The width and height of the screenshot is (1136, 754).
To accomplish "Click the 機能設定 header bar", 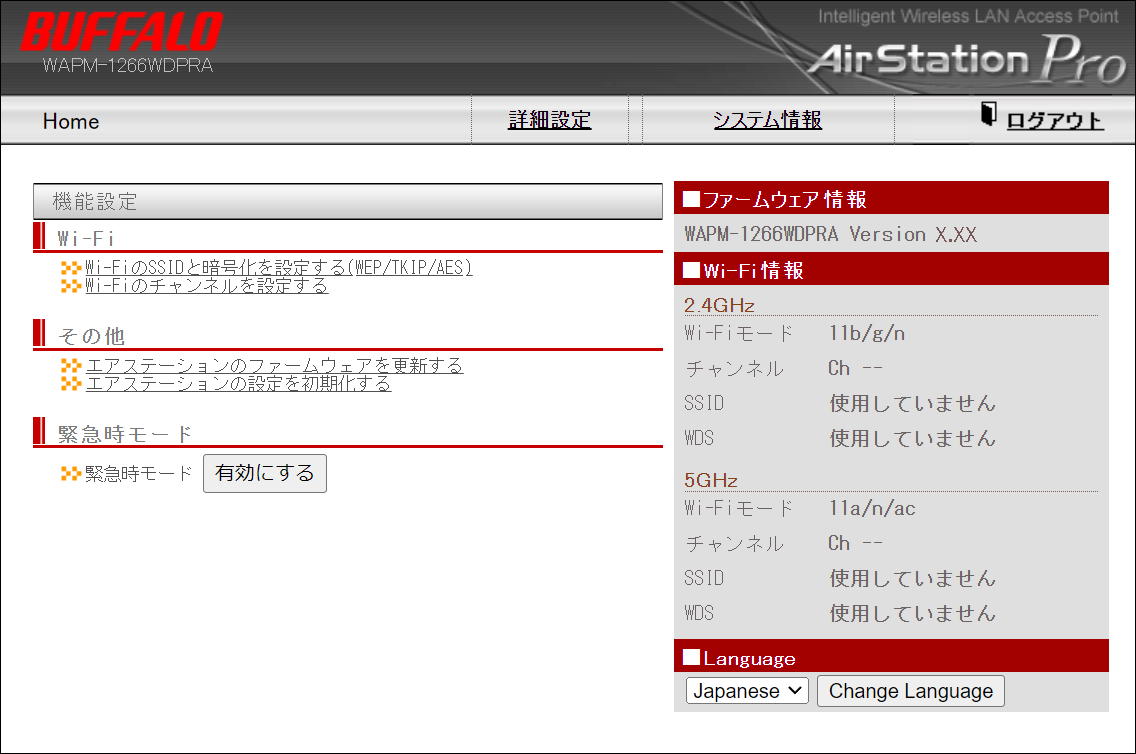I will [348, 201].
